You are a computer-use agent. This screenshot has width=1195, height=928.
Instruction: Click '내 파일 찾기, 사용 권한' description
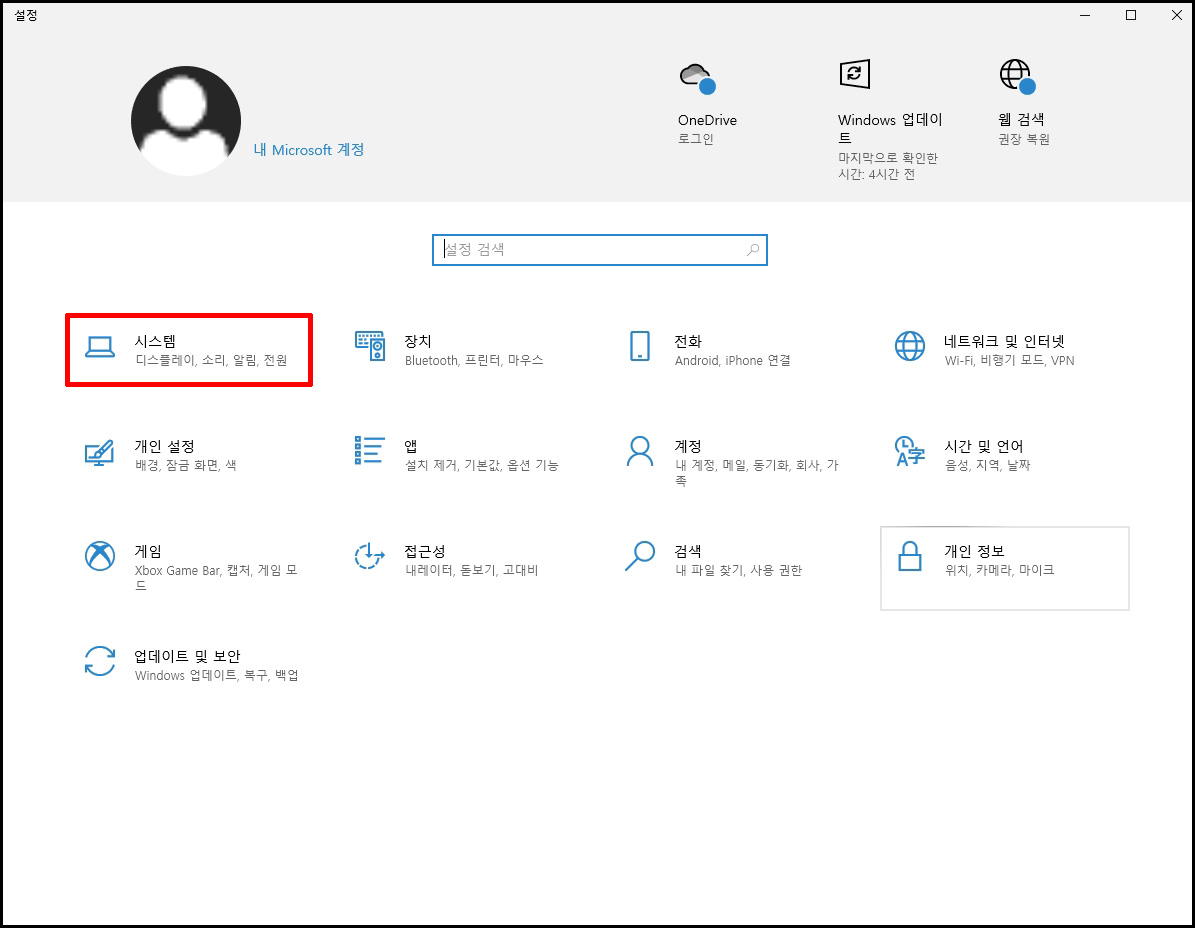click(738, 570)
